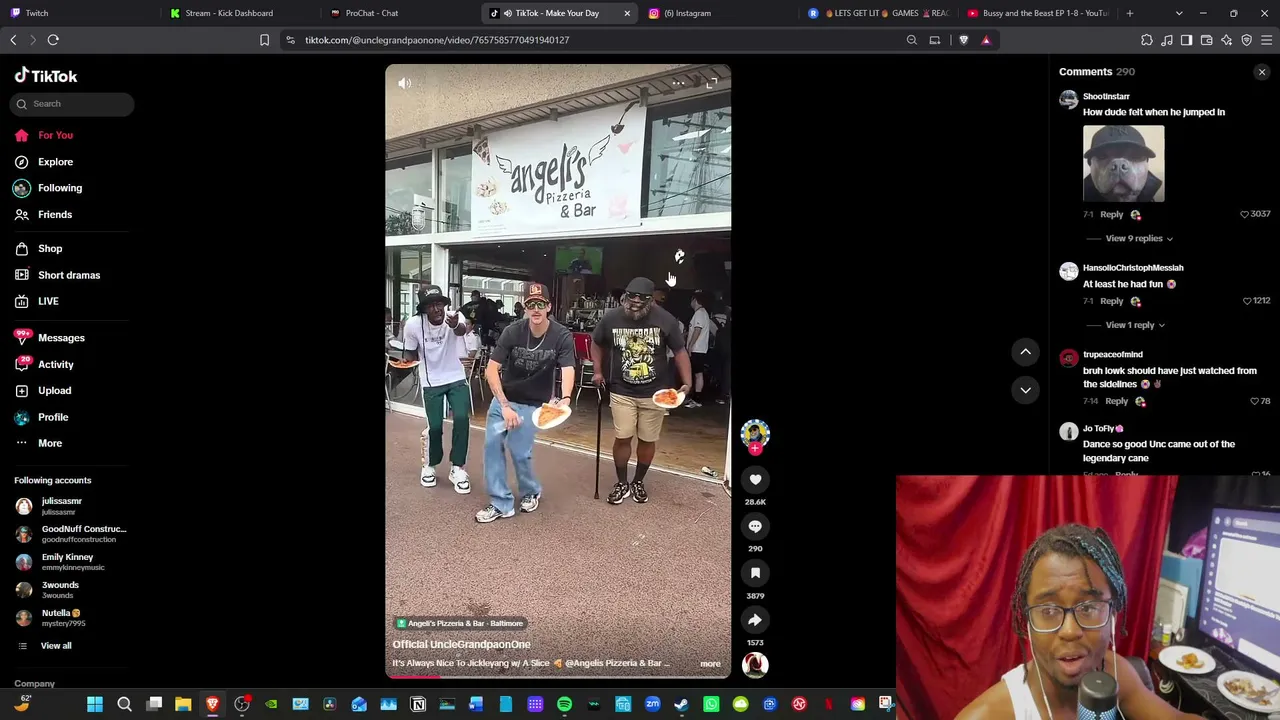Expand video caption with 'more'
Image resolution: width=1280 pixels, height=720 pixels.
tap(710, 664)
